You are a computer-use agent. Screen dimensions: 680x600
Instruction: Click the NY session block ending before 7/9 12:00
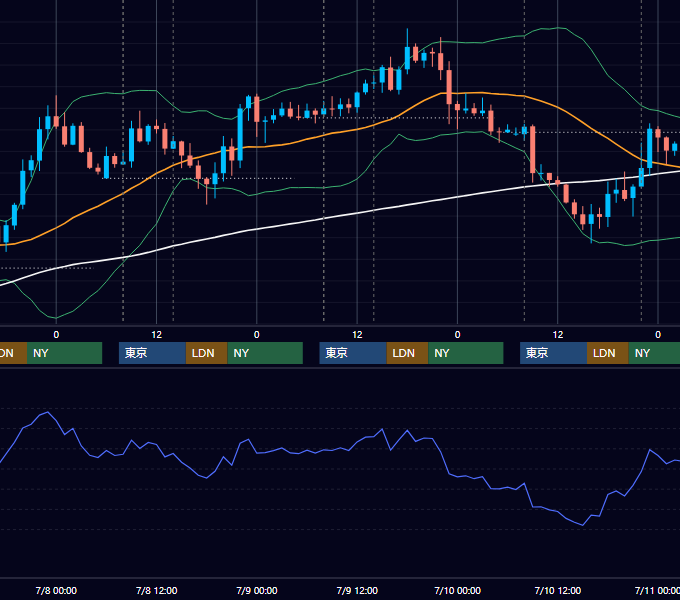click(265, 353)
